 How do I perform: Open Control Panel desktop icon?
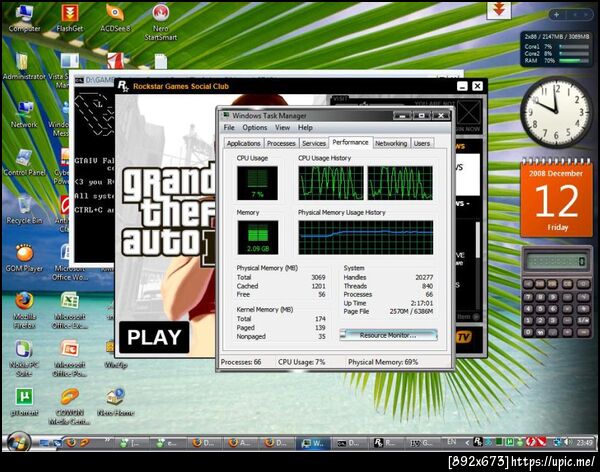[24, 162]
